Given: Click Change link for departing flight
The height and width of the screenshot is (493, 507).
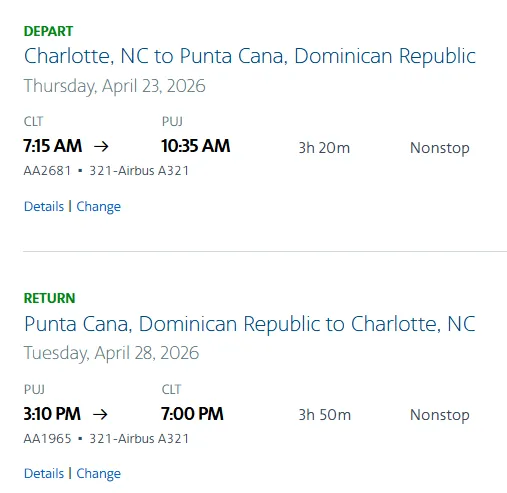Looking at the screenshot, I should click(x=99, y=207).
